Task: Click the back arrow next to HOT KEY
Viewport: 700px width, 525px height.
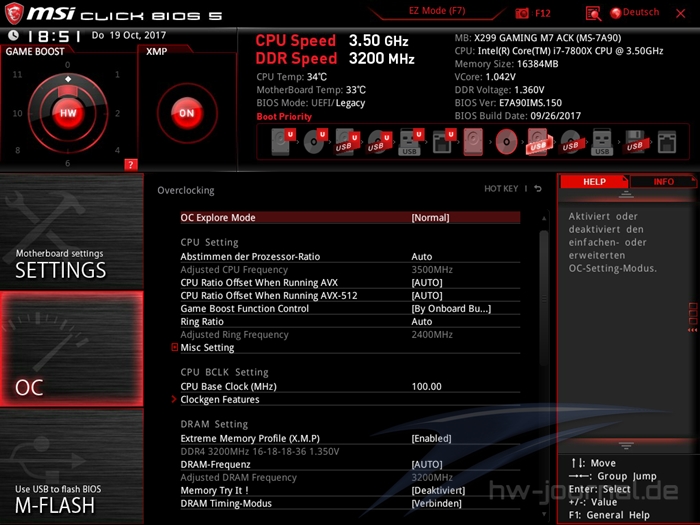Action: point(538,189)
